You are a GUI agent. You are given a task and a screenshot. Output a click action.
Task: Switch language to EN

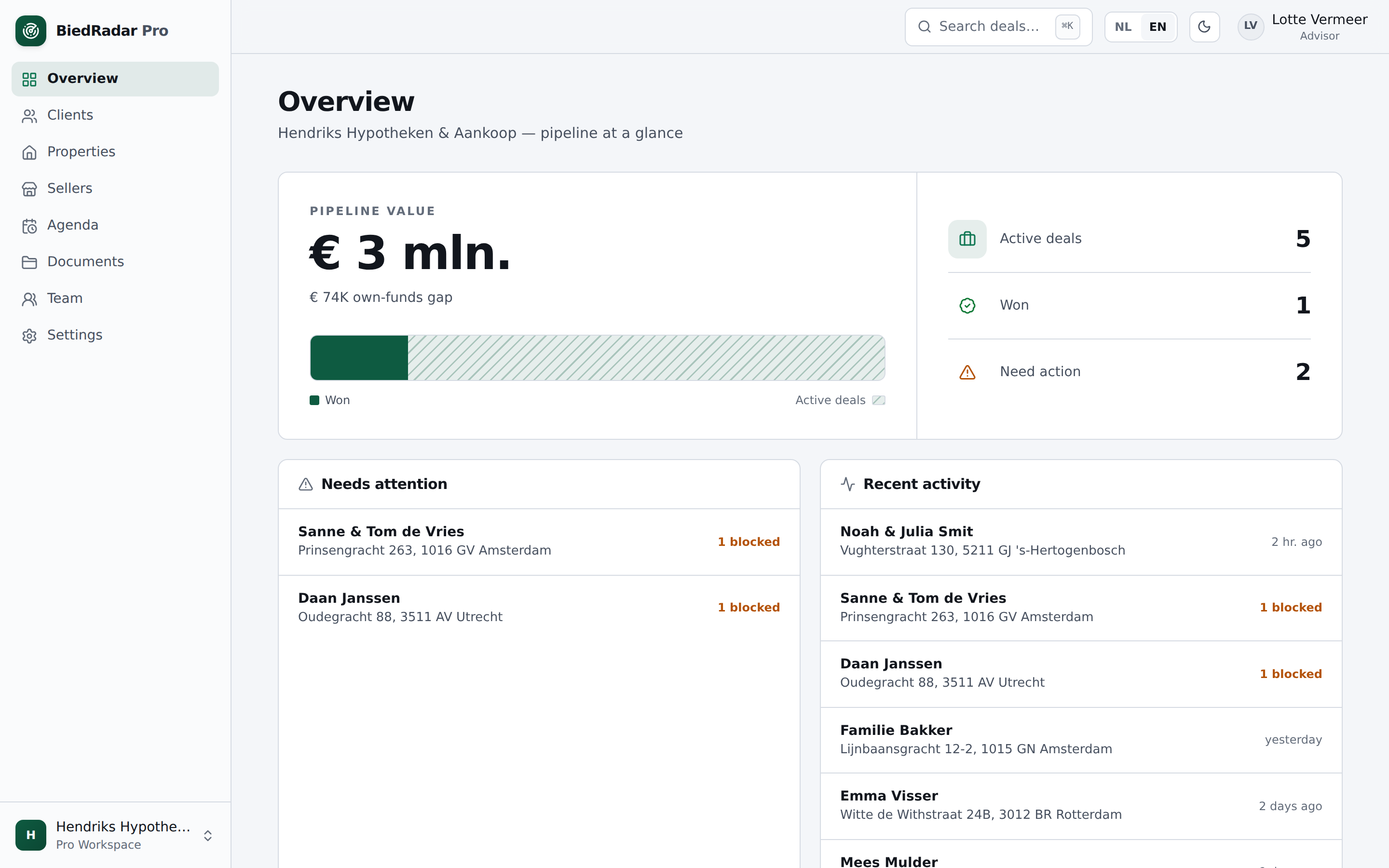pyautogui.click(x=1157, y=27)
